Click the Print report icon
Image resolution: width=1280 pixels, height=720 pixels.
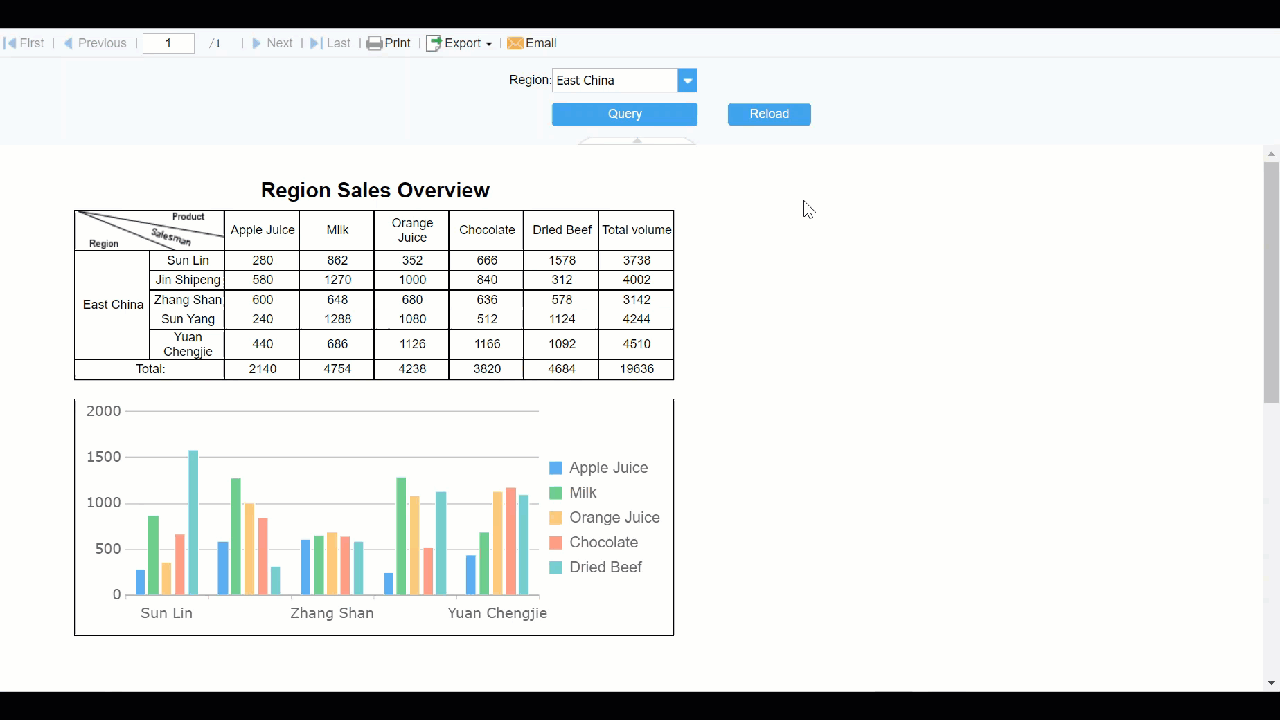(375, 42)
